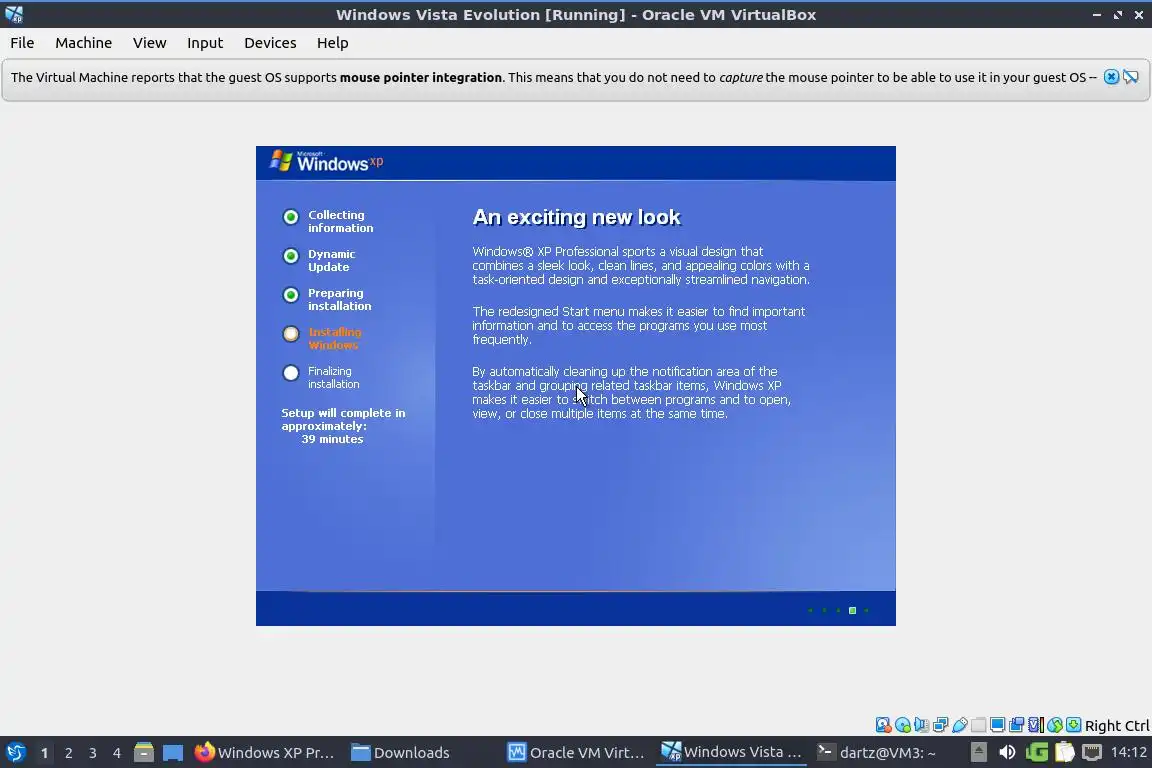1152x768 pixels.
Task: Click the Right Ctrl host key label
Action: 1117,725
